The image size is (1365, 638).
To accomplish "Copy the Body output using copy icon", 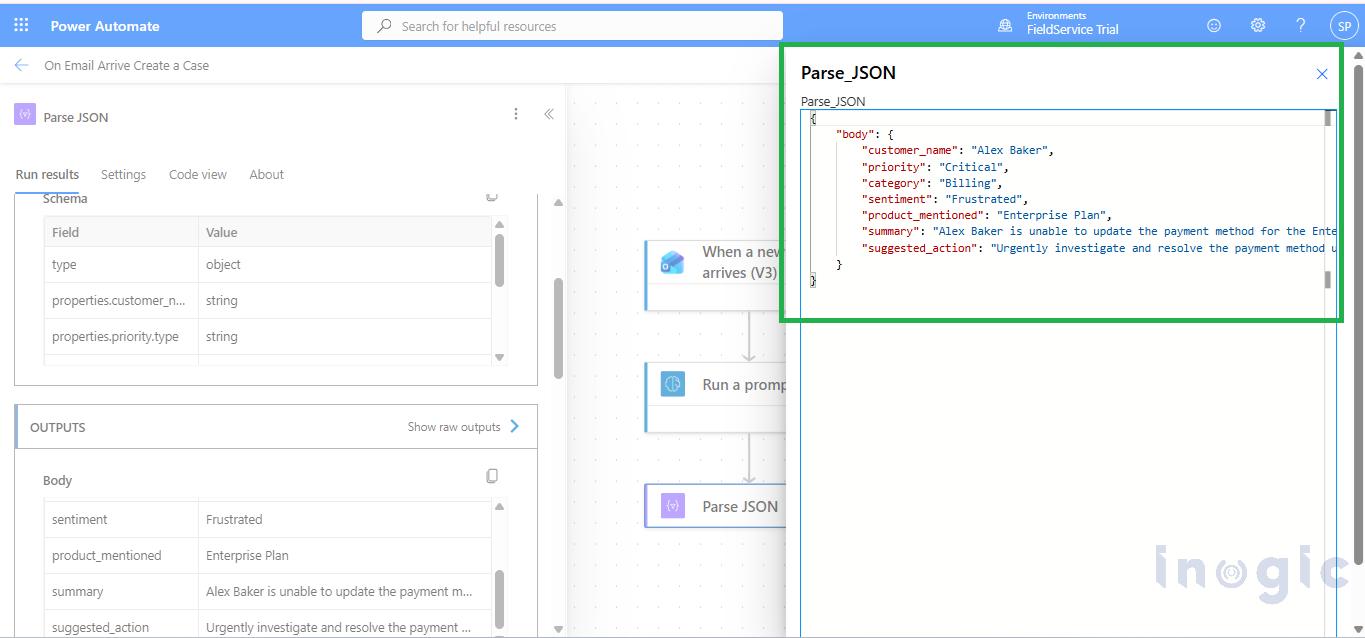I will (x=492, y=476).
